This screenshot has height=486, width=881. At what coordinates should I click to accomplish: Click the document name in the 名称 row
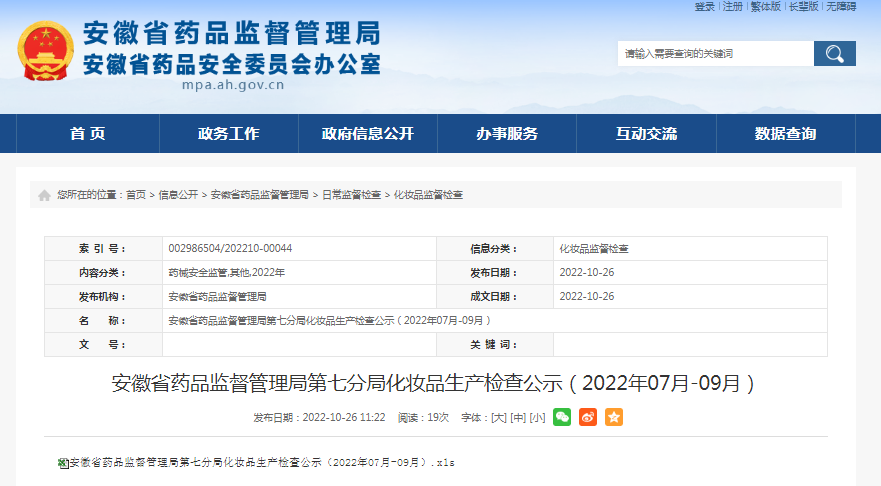330,321
